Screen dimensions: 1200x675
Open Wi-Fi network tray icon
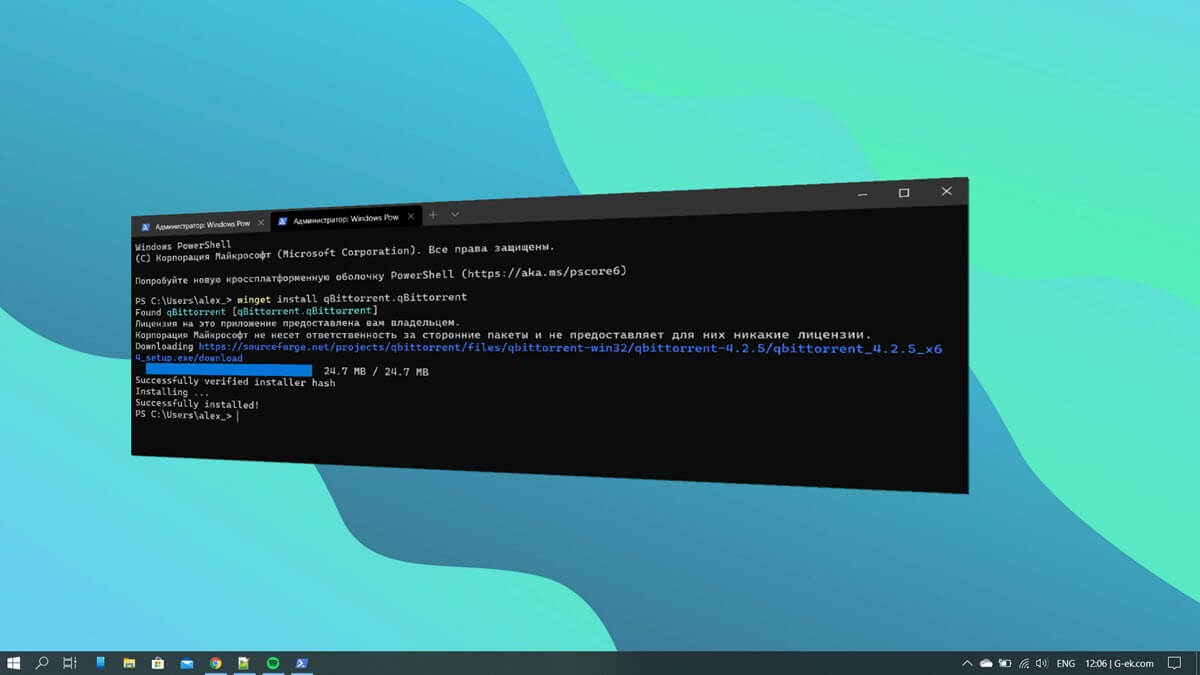(1024, 663)
